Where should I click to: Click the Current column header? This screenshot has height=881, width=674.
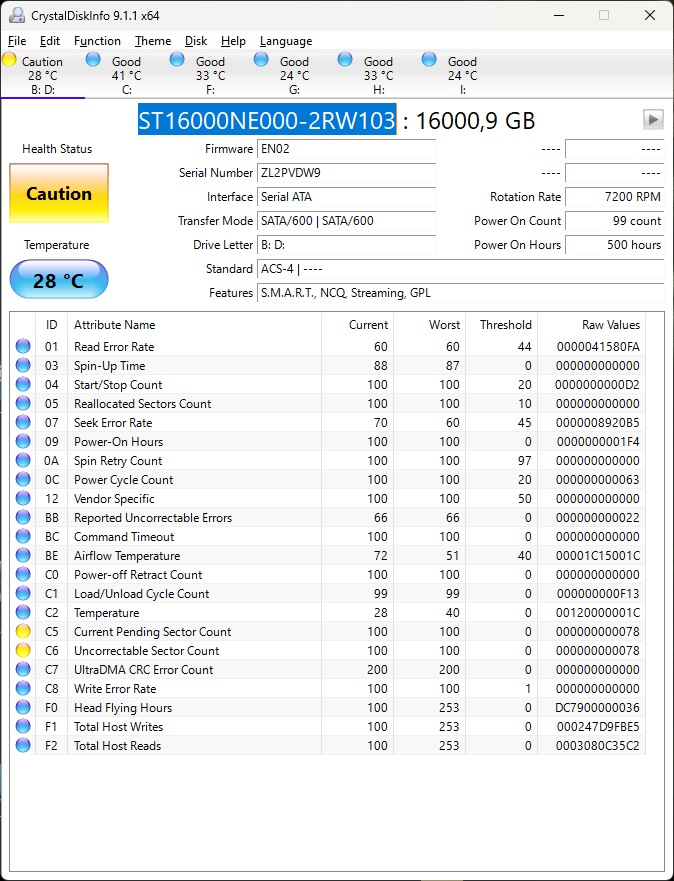357,325
